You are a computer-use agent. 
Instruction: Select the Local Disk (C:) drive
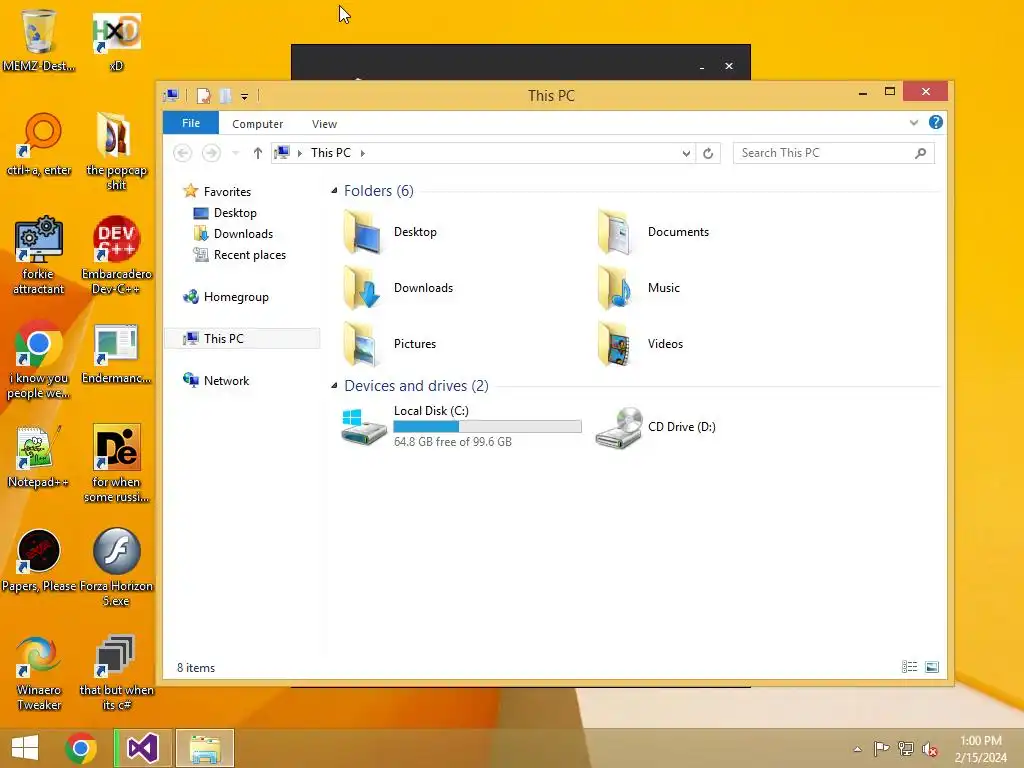(460, 426)
